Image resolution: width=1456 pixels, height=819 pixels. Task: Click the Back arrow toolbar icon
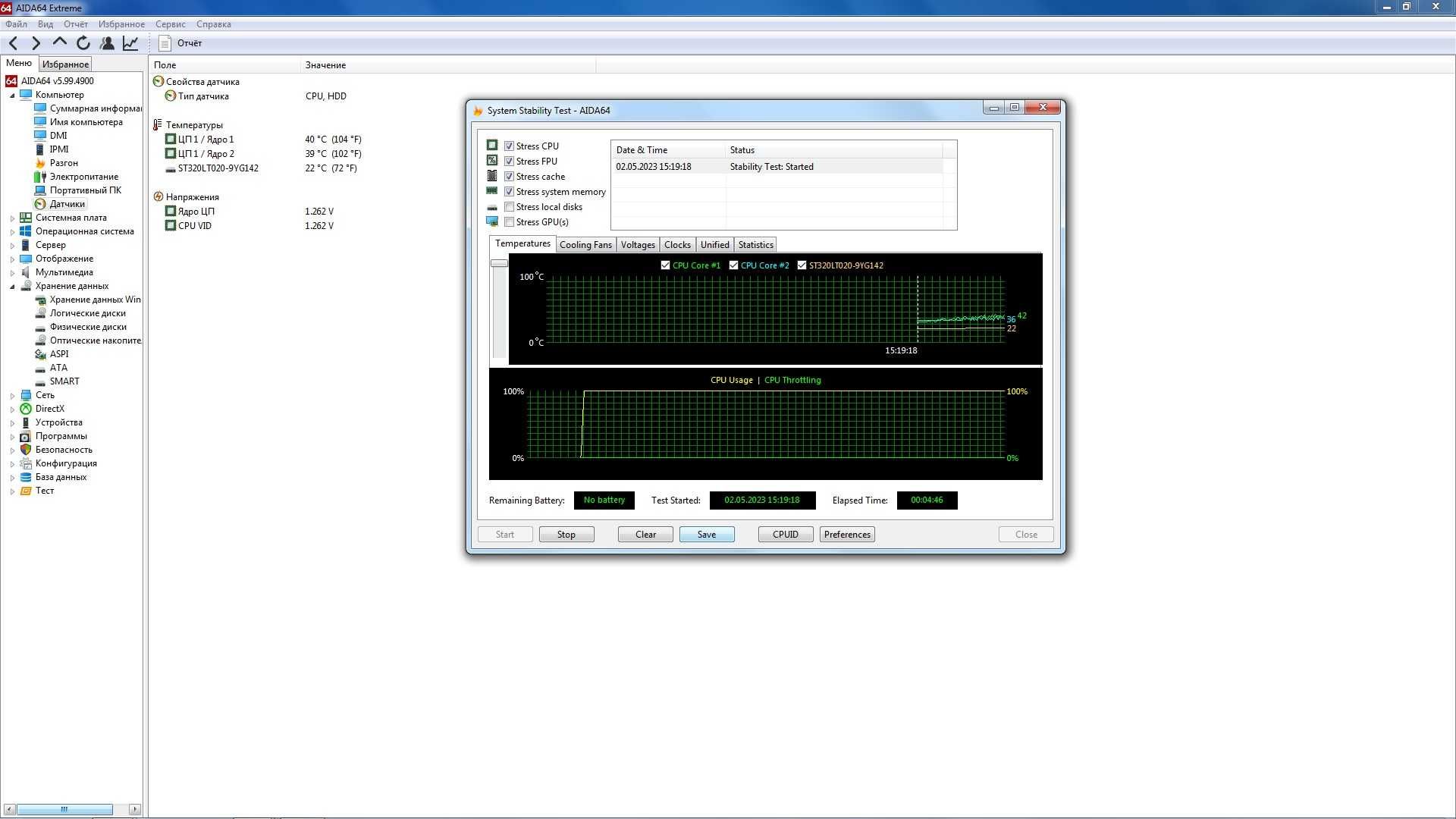point(13,43)
